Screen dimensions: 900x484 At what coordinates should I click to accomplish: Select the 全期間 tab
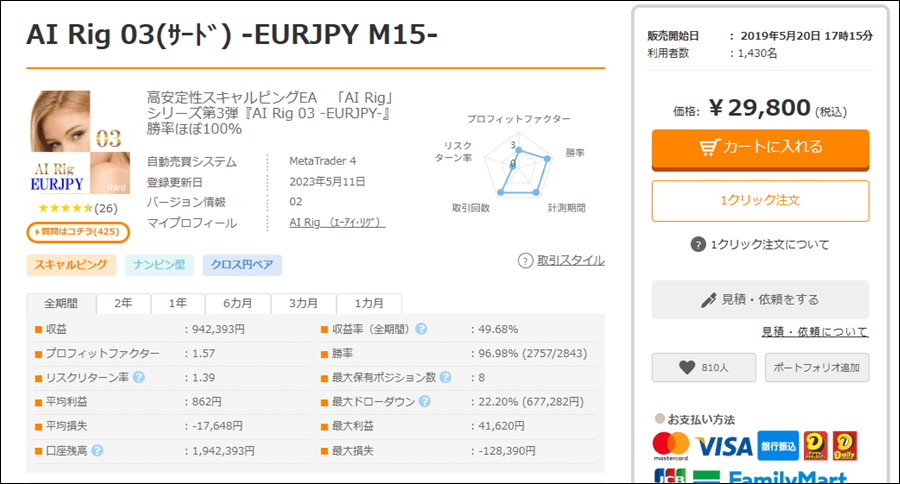pyautogui.click(x=61, y=303)
